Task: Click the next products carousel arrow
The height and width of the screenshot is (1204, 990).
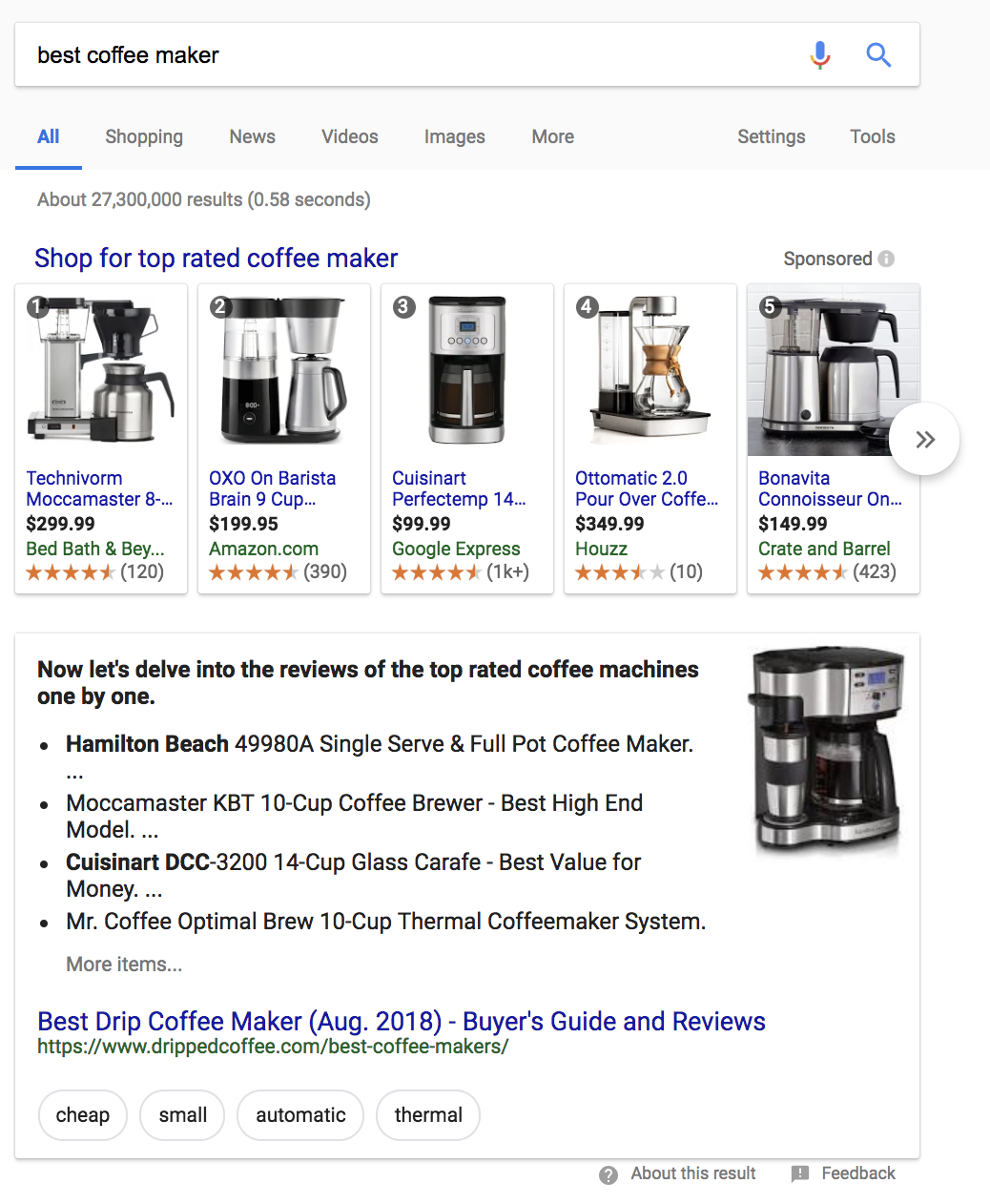Action: click(924, 439)
